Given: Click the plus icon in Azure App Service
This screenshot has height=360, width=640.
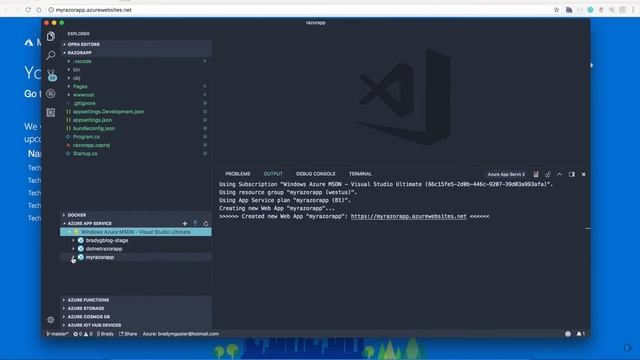Looking at the screenshot, I should tap(185, 223).
